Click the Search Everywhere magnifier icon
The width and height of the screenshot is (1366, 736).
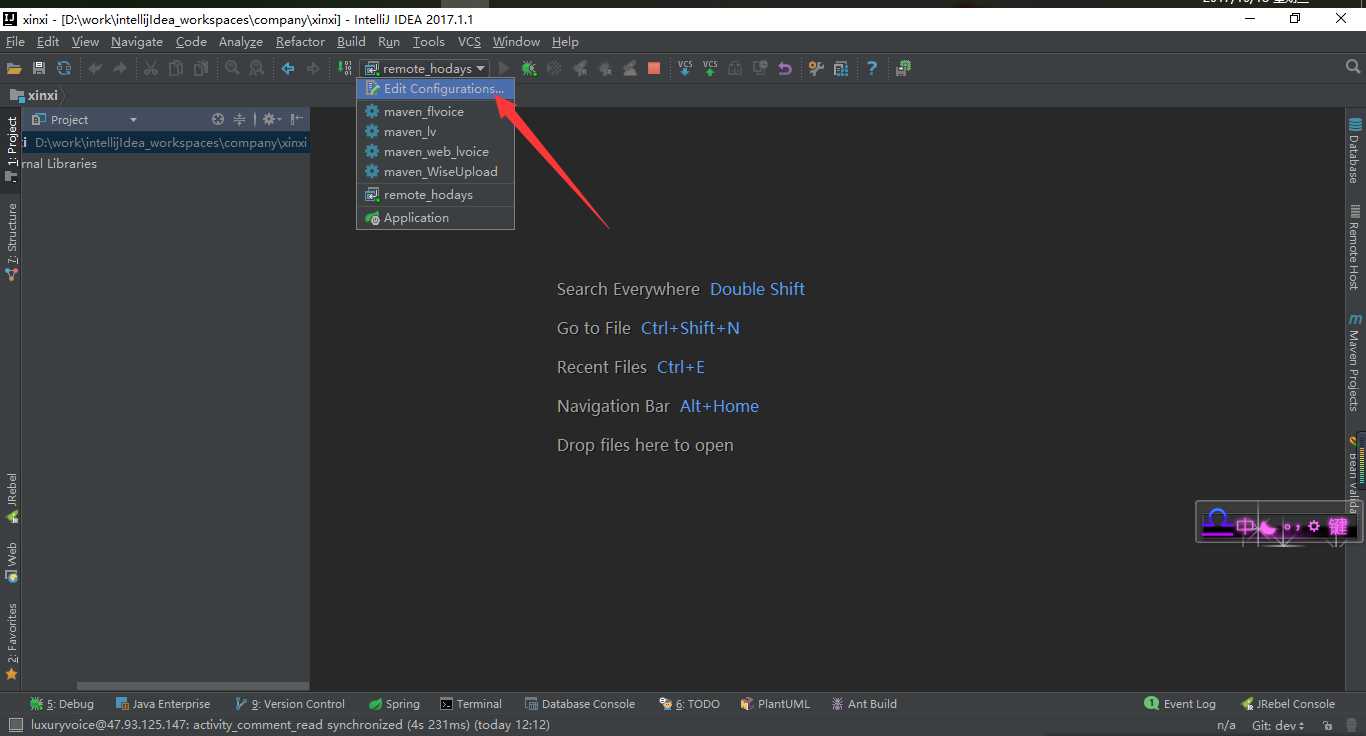pos(1353,67)
